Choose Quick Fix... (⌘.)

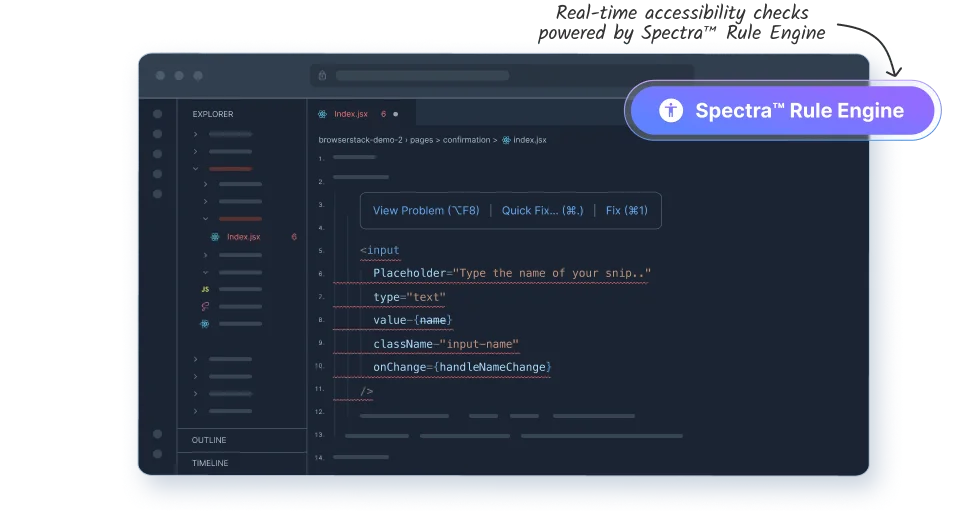tap(542, 211)
